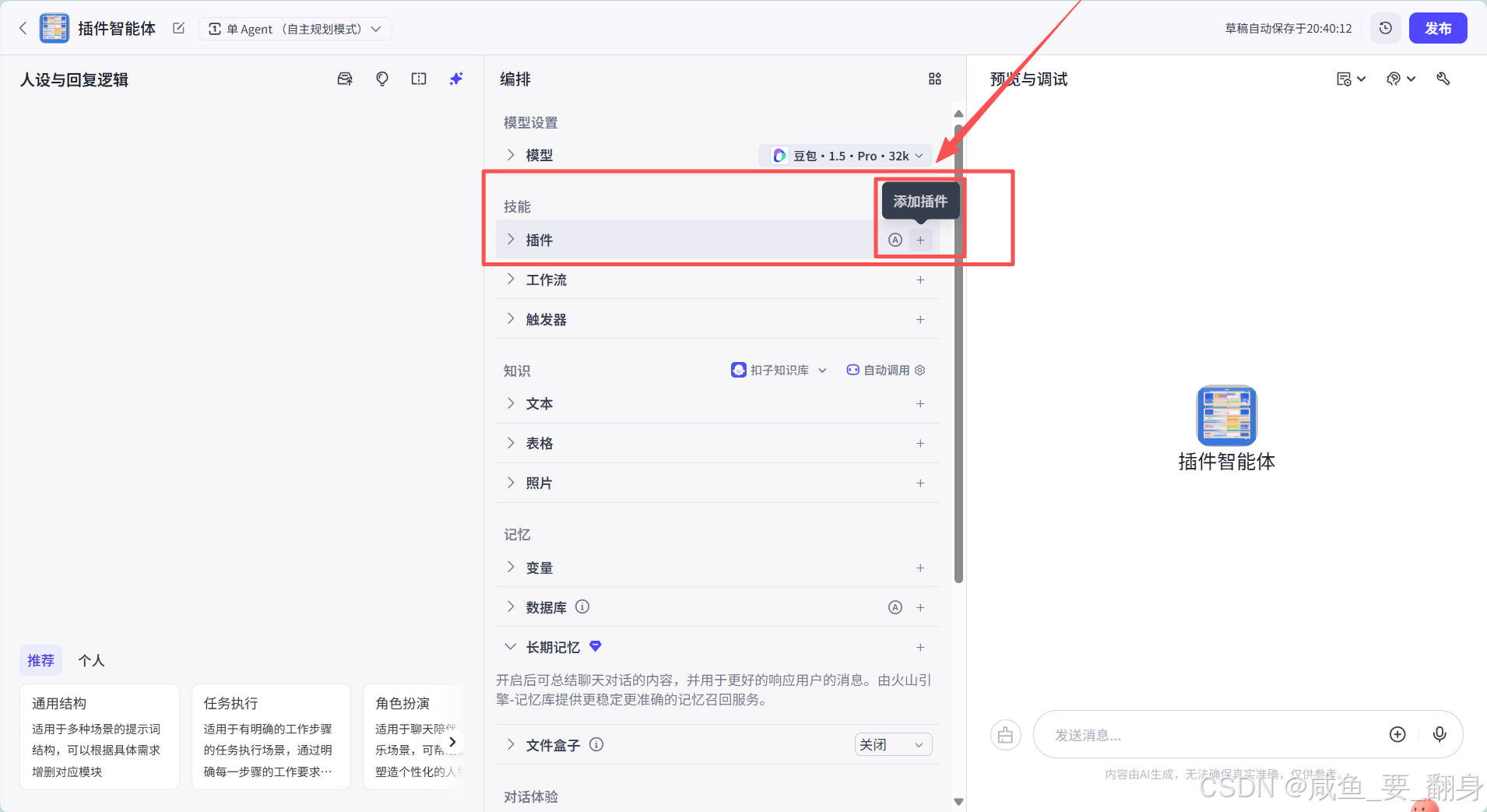Viewport: 1487px width, 812px height.
Task: Click the microphone voice input icon
Action: [1440, 734]
